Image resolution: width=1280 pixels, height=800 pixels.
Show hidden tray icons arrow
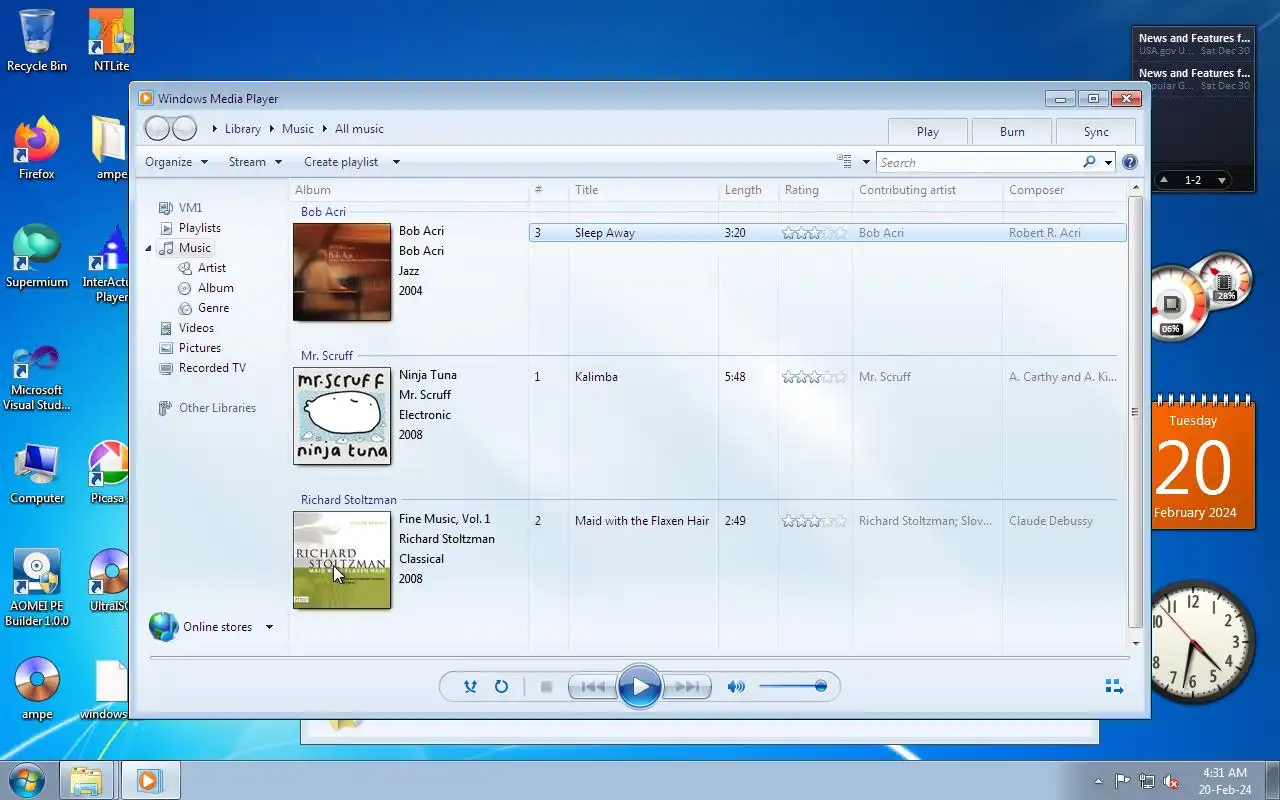(1098, 781)
